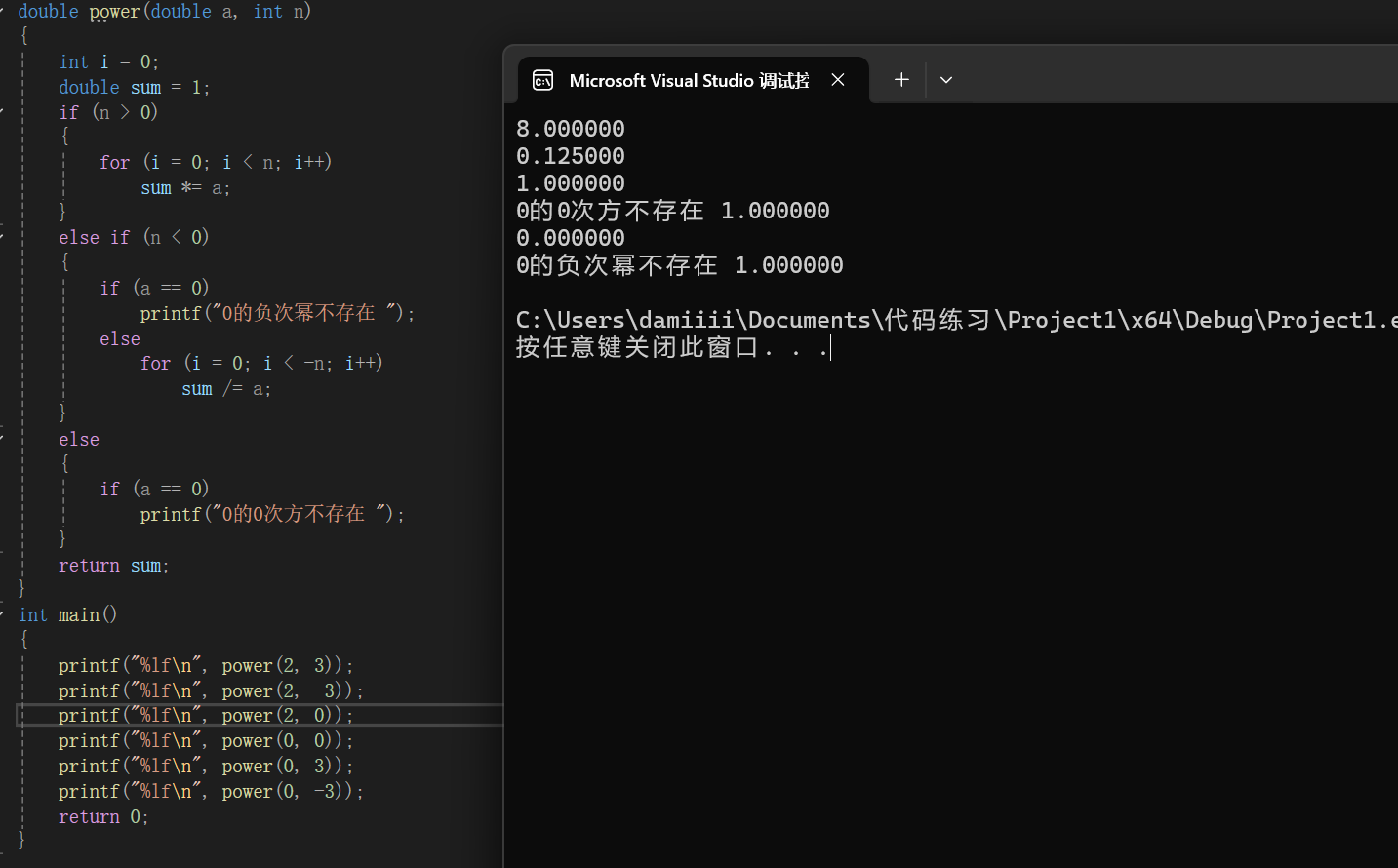Collapse the main function fold arrow
1398x868 pixels.
point(3,614)
